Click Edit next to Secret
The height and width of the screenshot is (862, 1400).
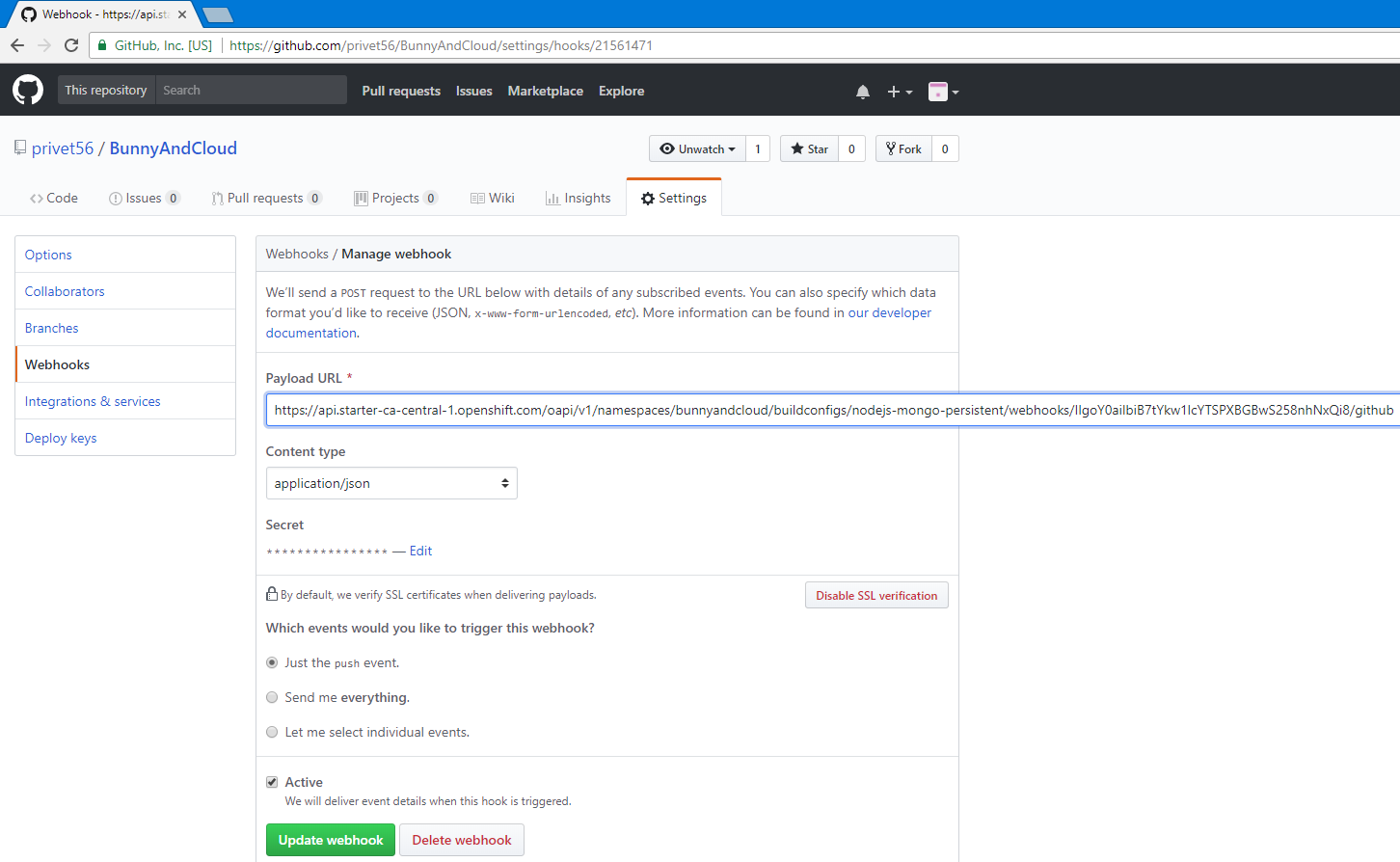pyautogui.click(x=420, y=551)
